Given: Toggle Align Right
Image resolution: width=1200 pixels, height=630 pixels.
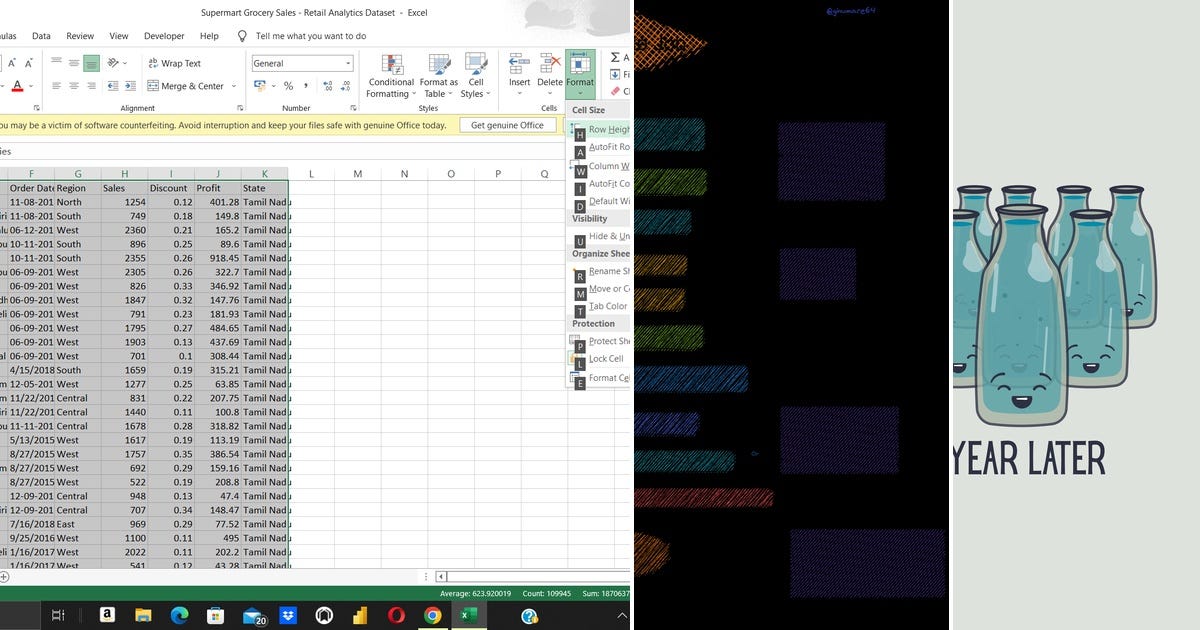Looking at the screenshot, I should point(92,86).
